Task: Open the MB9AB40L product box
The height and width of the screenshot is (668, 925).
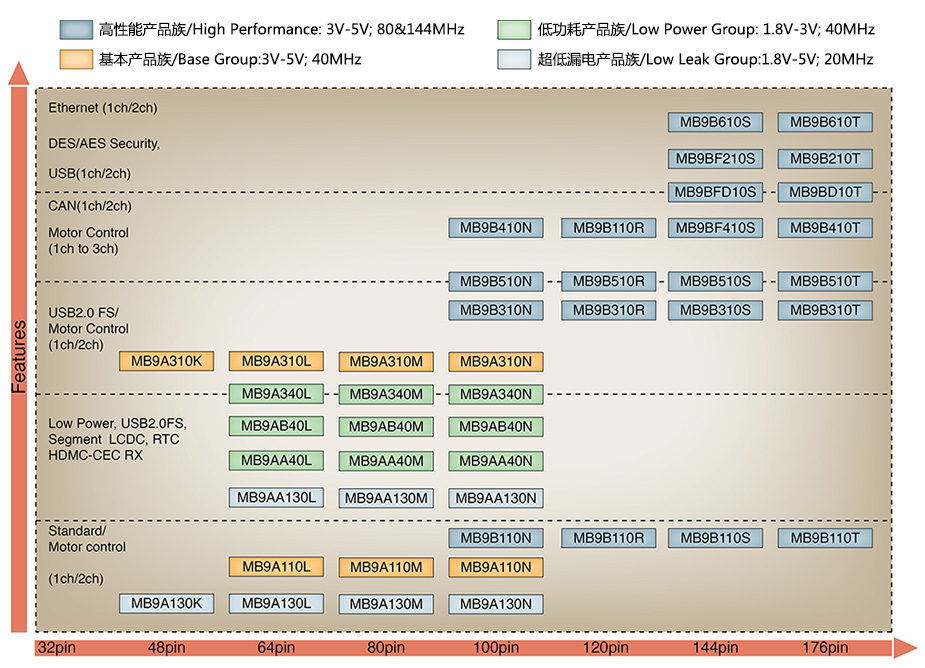Action: (276, 427)
